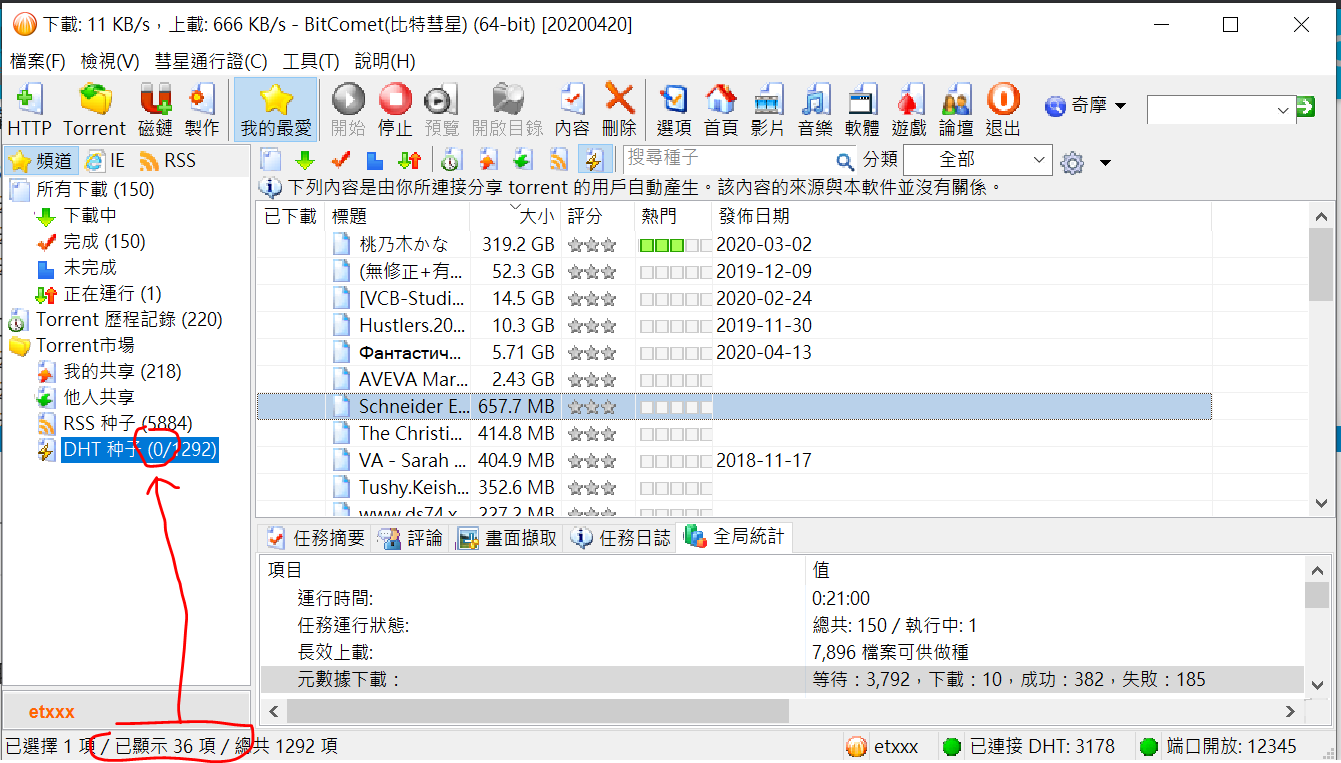Viewport: 1341px width, 763px height.
Task: Click the 停止 stop button
Action: coord(395,110)
